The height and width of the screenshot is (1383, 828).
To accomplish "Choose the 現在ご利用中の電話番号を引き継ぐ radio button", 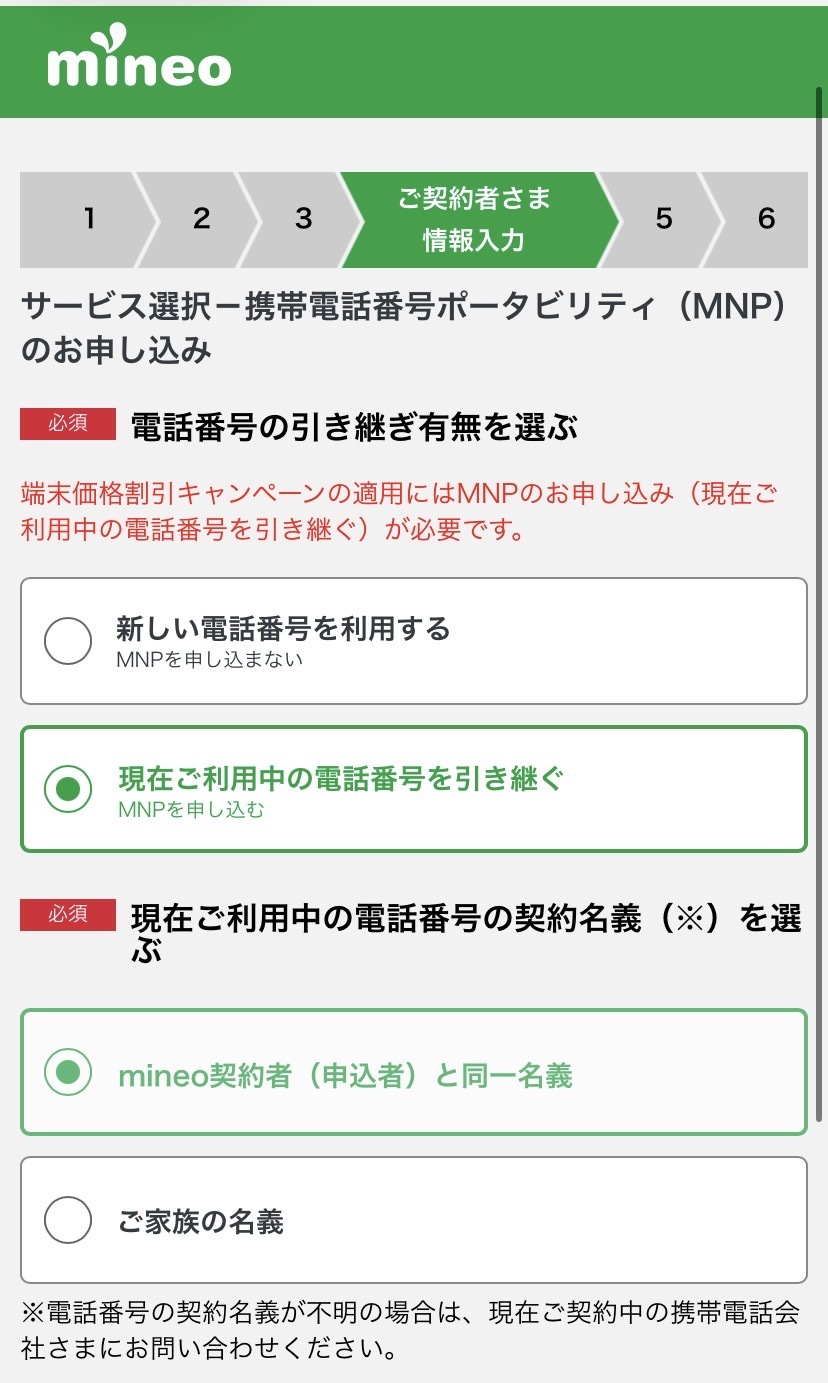I will coord(68,789).
